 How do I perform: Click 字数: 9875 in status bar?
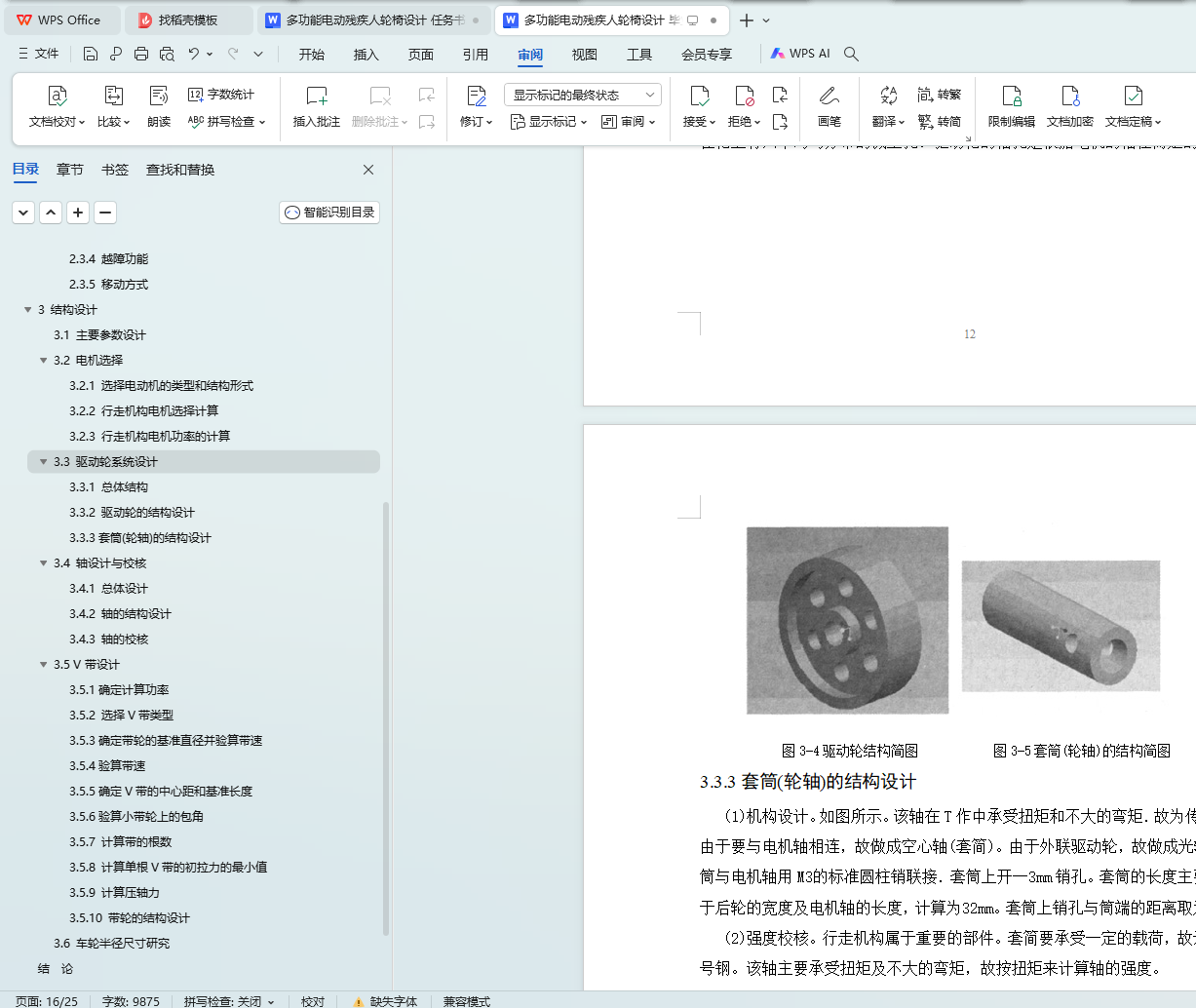coord(131,1001)
